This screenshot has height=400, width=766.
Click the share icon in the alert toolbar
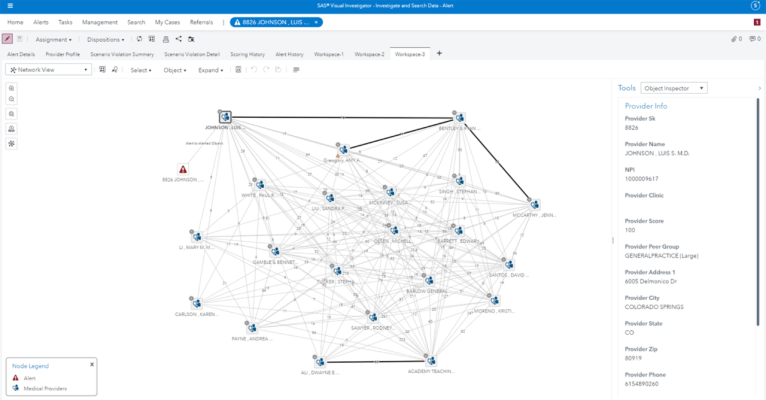[x=178, y=39]
